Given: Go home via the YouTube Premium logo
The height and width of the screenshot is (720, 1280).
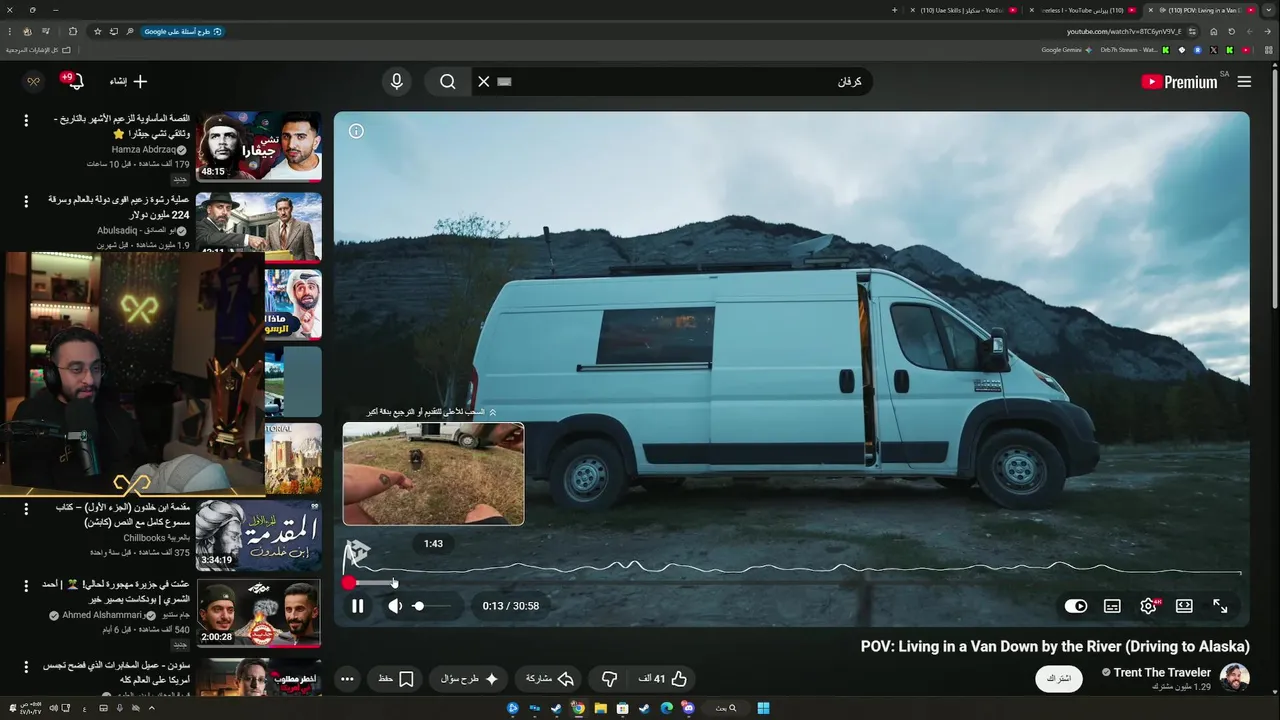Looking at the screenshot, I should click(x=1180, y=82).
